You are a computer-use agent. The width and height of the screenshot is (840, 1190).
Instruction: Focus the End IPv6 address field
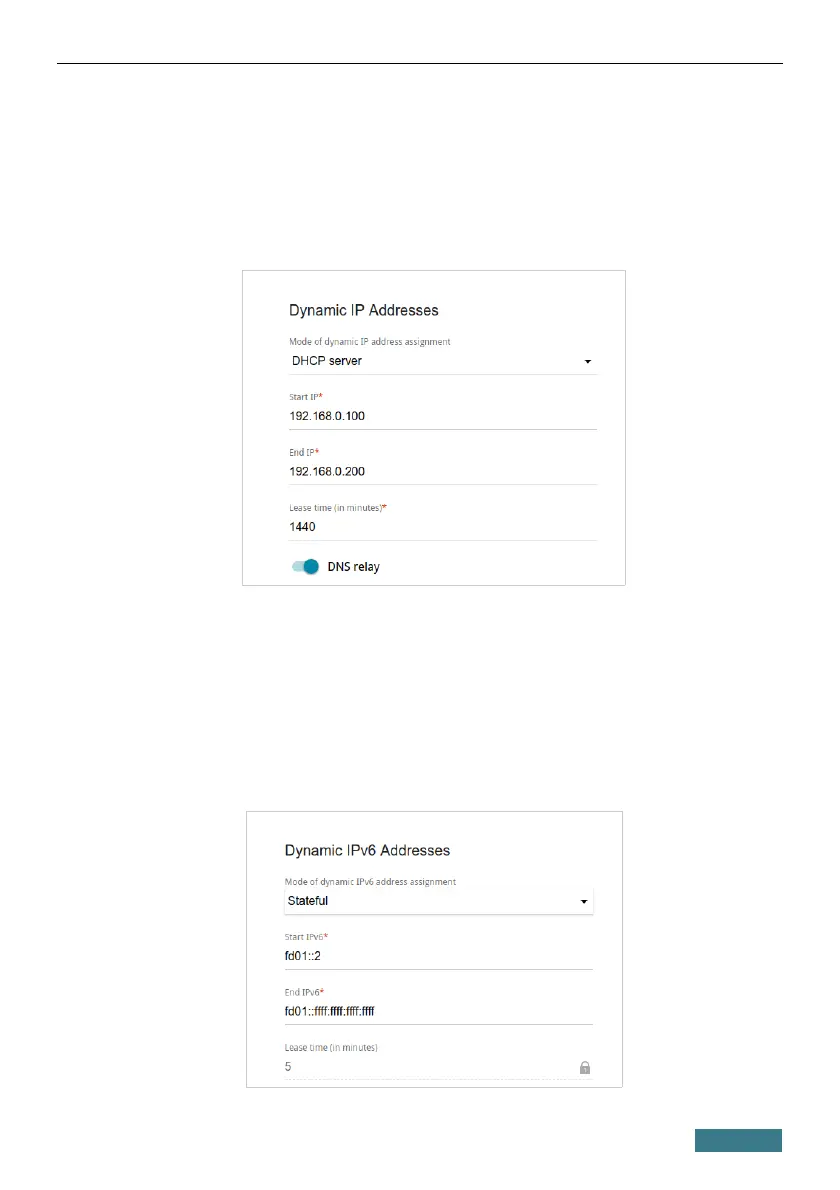(x=436, y=1011)
